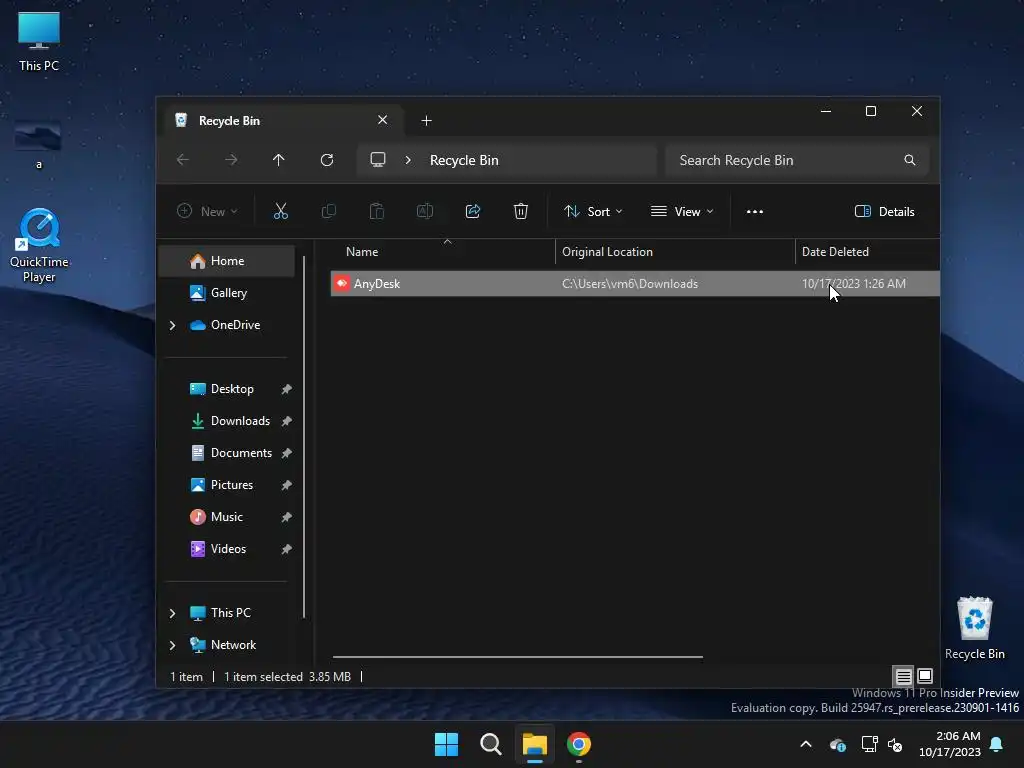1024x768 pixels.
Task: Click the Copy icon in toolbar
Action: pyautogui.click(x=328, y=211)
